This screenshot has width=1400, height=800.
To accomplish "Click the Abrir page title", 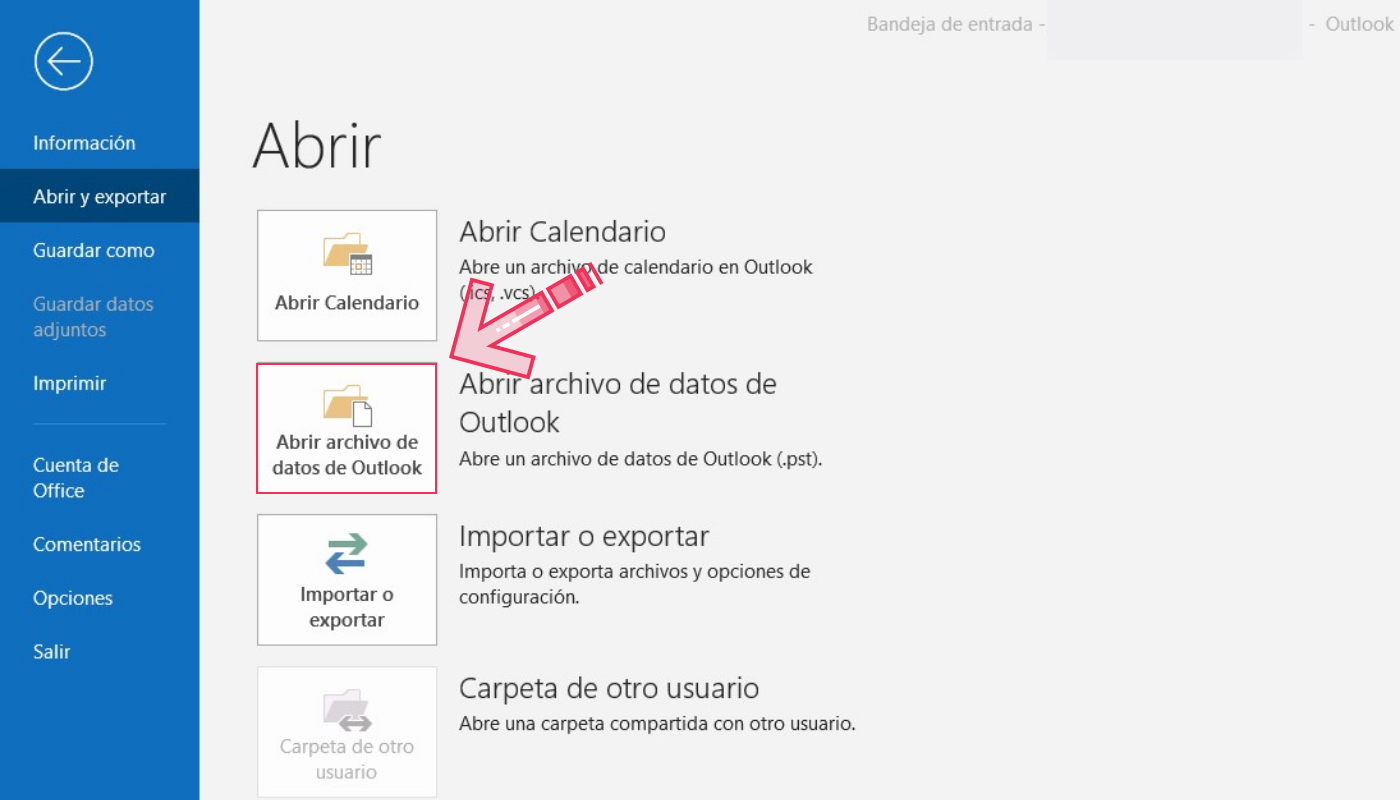I will (317, 146).
